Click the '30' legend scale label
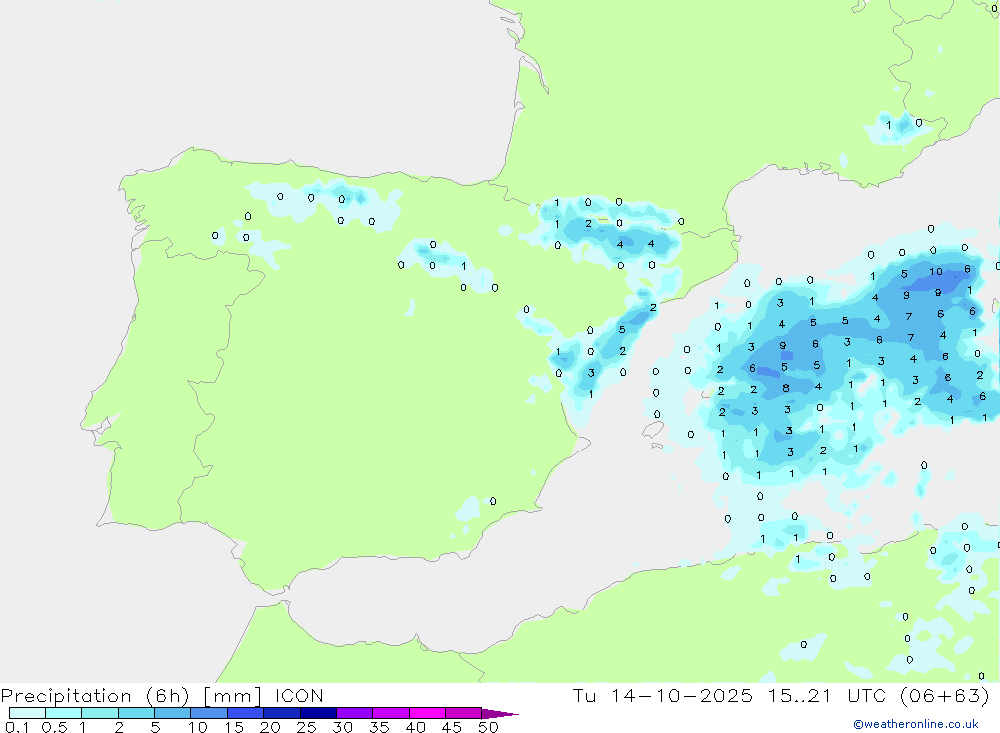Viewport: 1000px width, 733px height. 342,727
